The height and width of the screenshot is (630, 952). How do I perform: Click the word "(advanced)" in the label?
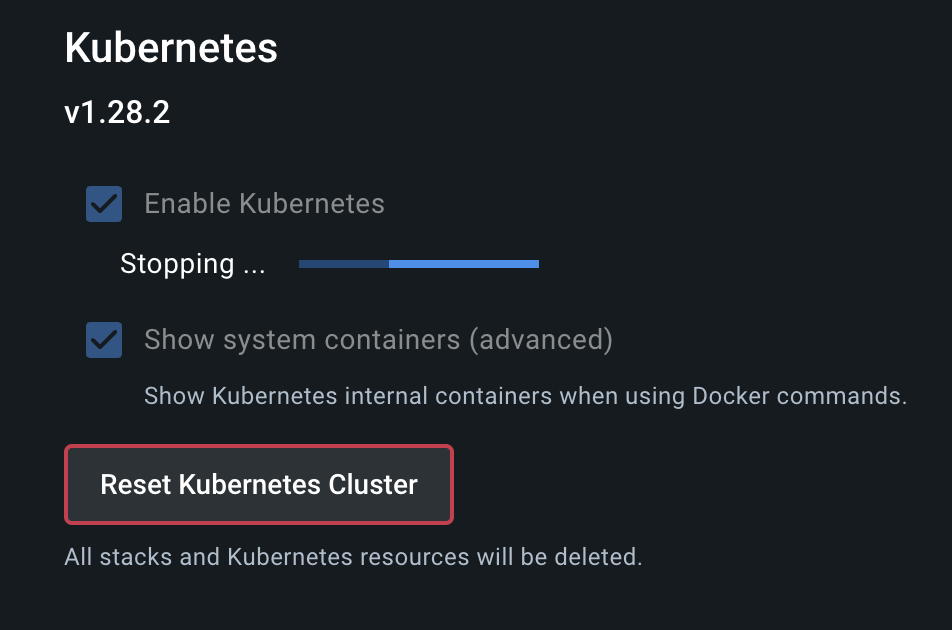[541, 340]
